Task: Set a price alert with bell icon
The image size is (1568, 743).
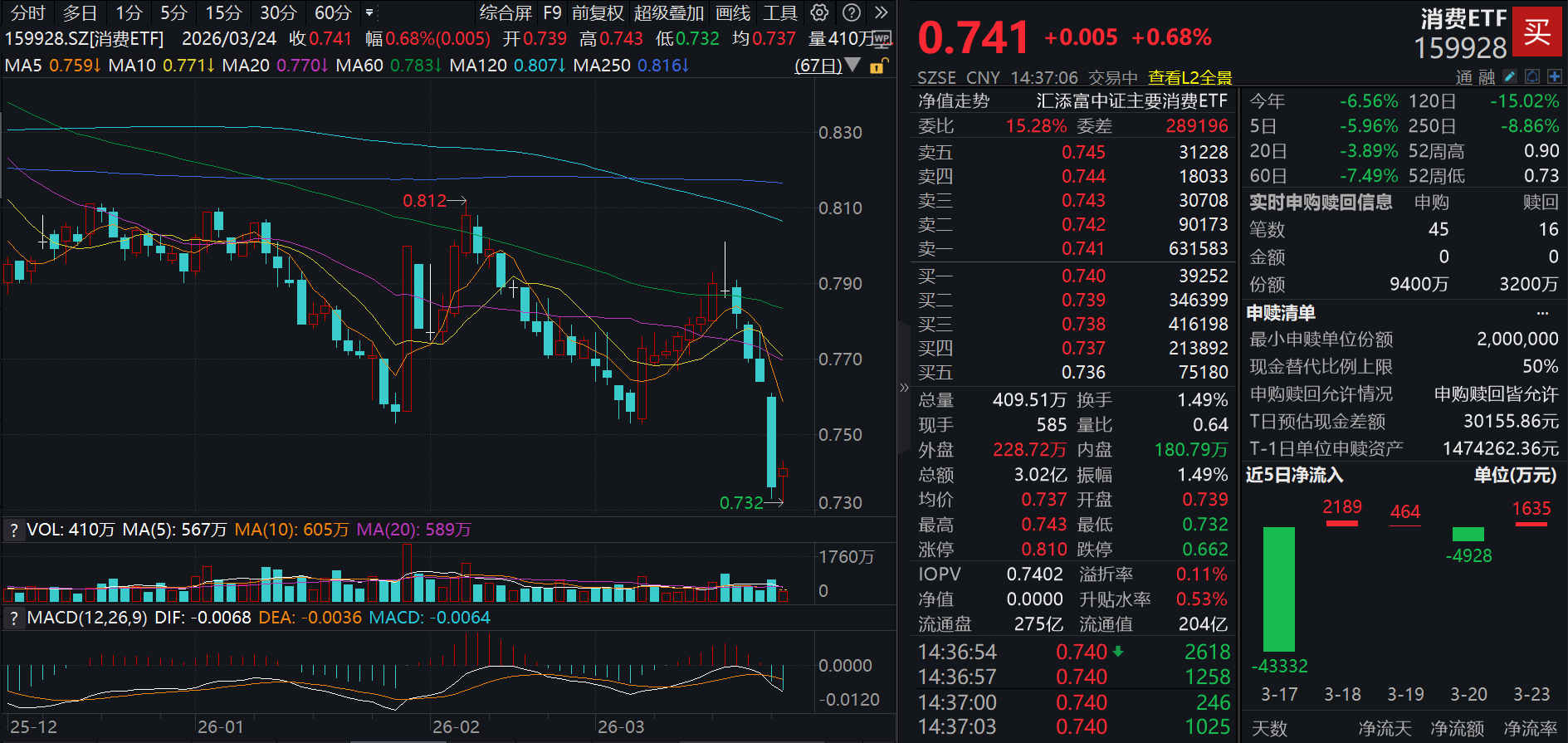Action: click(x=1532, y=76)
